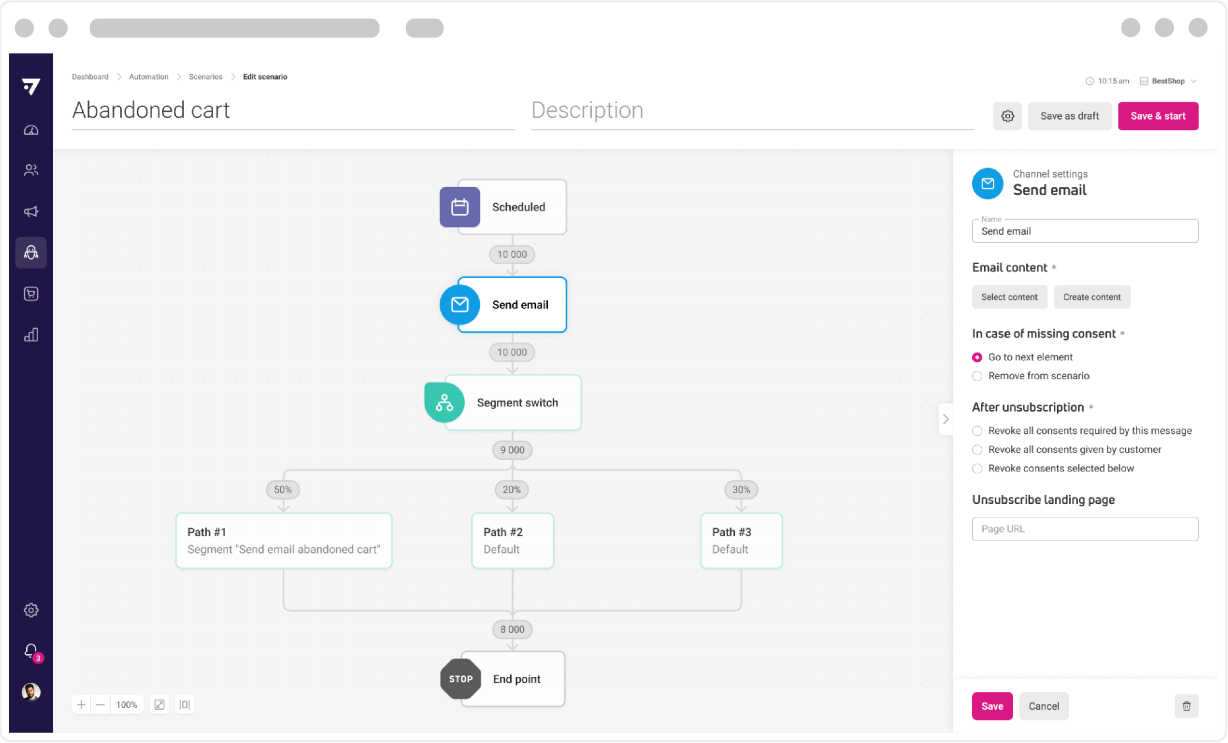Screen dimensions: 1228x743
Task: Click the "Select content" button
Action: pyautogui.click(x=1009, y=297)
